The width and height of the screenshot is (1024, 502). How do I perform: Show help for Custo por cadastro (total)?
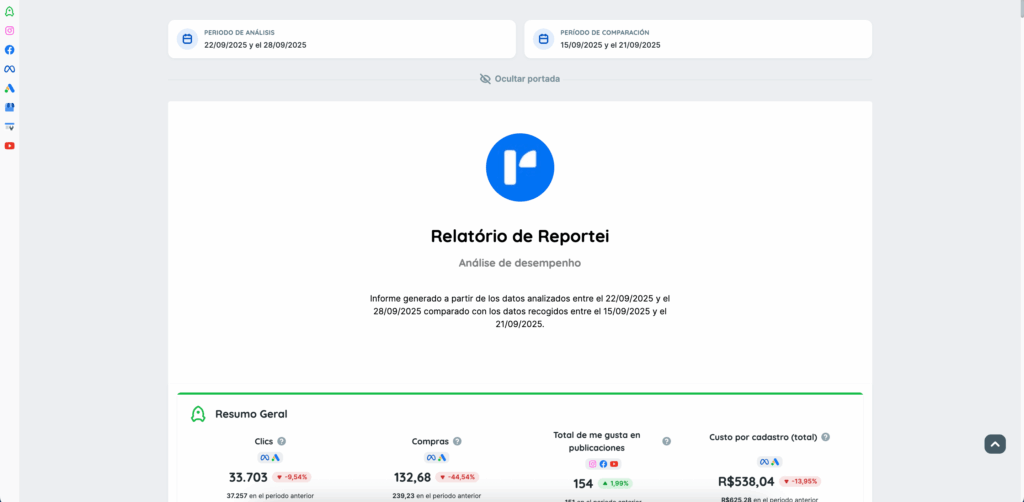click(x=826, y=437)
